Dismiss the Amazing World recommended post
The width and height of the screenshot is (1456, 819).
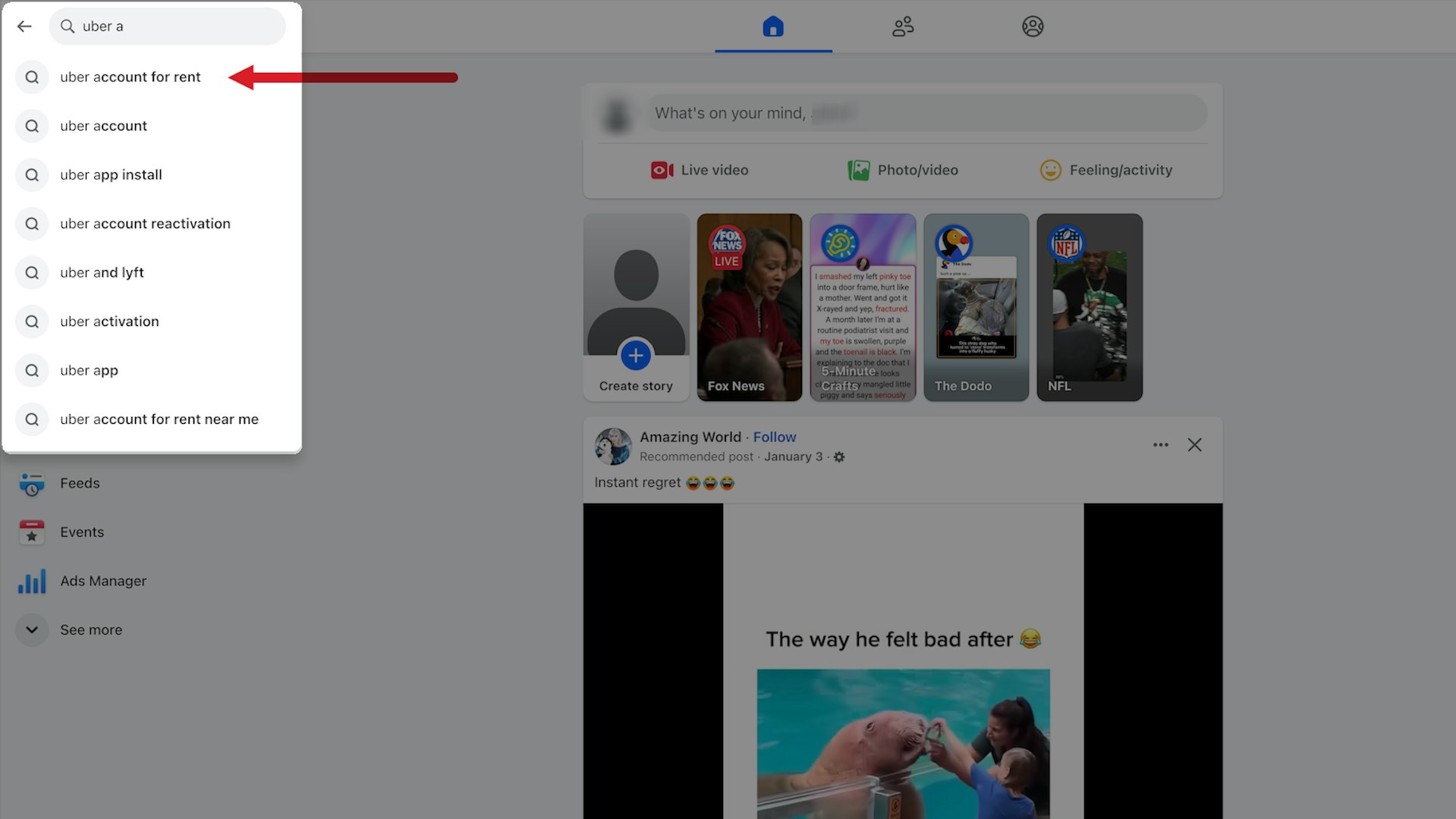click(1194, 445)
